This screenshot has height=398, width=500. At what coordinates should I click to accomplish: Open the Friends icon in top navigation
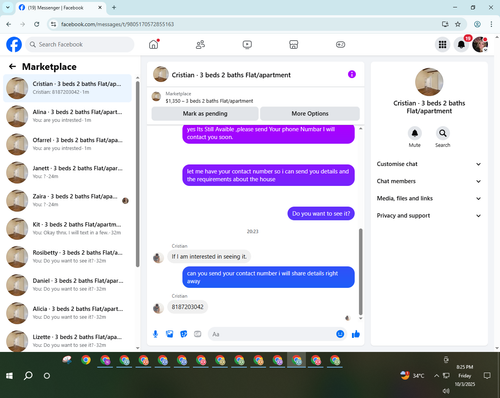click(x=200, y=44)
